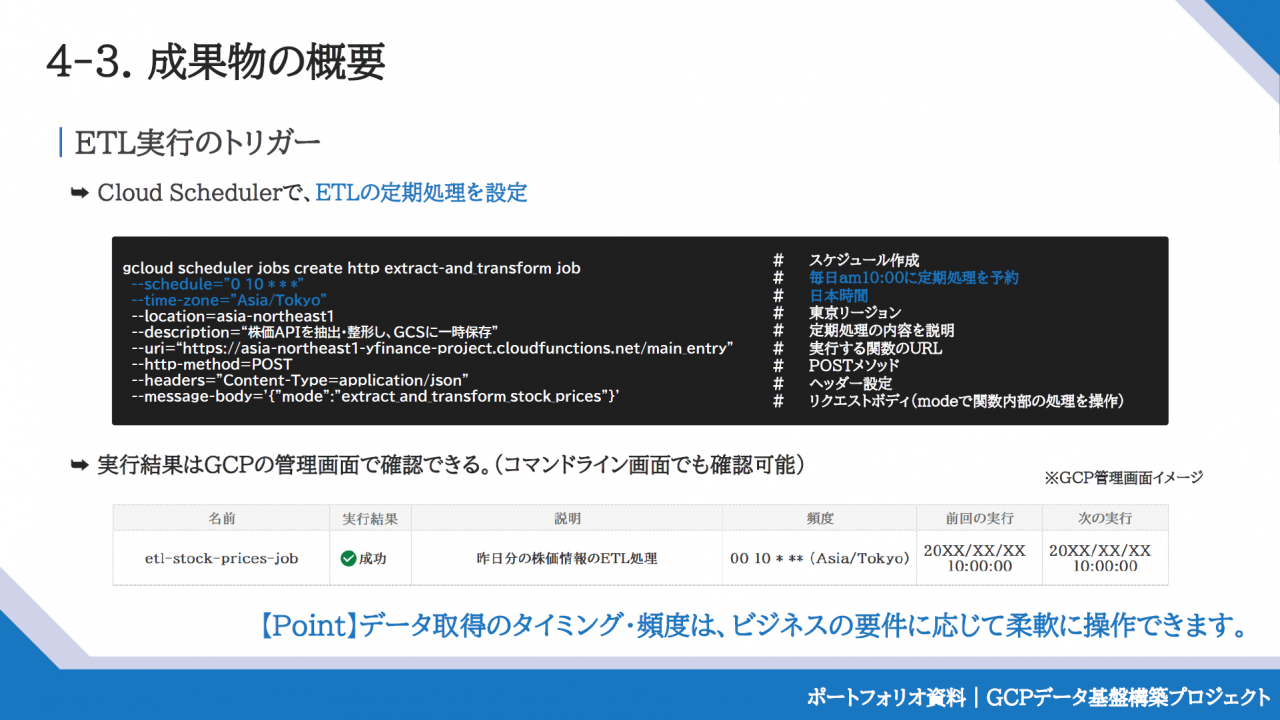This screenshot has width=1280, height=720.
Task: Click the job name 'etl-stock-prices-job'
Action: pos(222,558)
